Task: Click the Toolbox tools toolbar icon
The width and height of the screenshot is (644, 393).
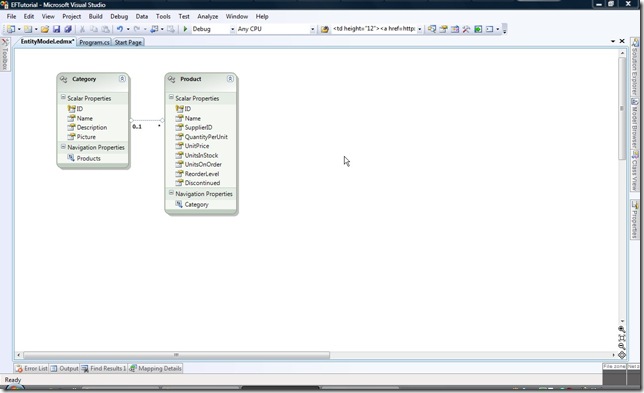Action: [x=466, y=29]
